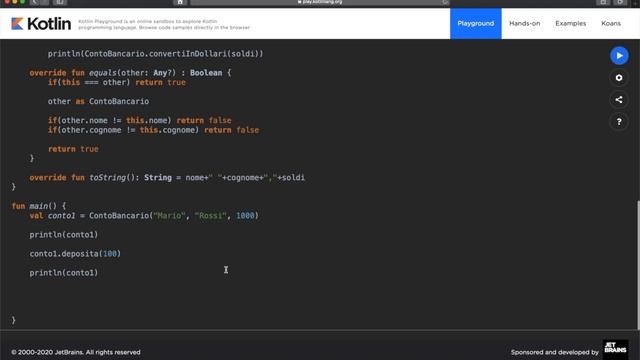Image resolution: width=640 pixels, height=360 pixels.
Task: Switch to the Playground tab
Action: point(476,24)
